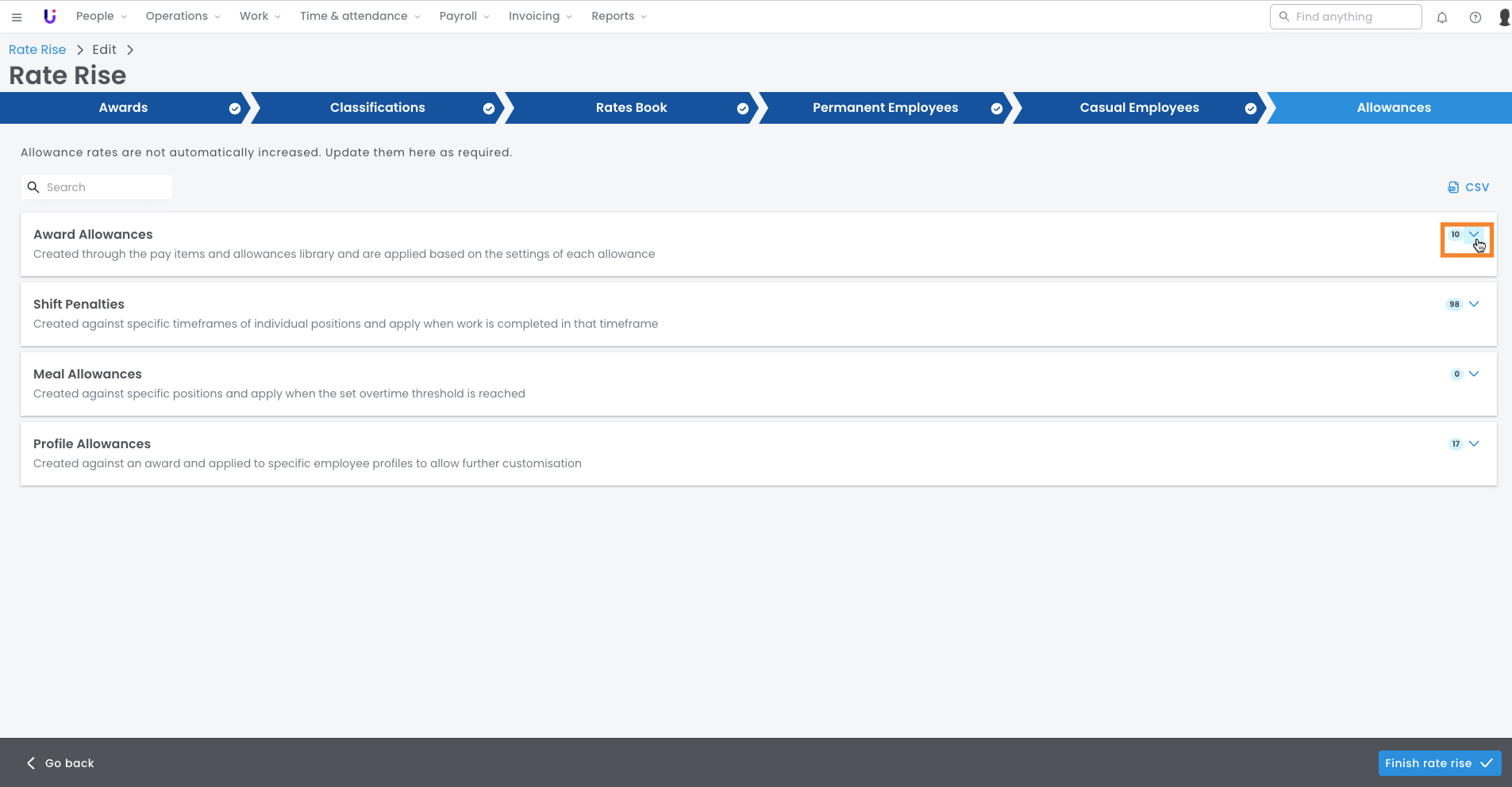The image size is (1512, 787).
Task: Export allowances using the CSV icon
Action: point(1452,187)
